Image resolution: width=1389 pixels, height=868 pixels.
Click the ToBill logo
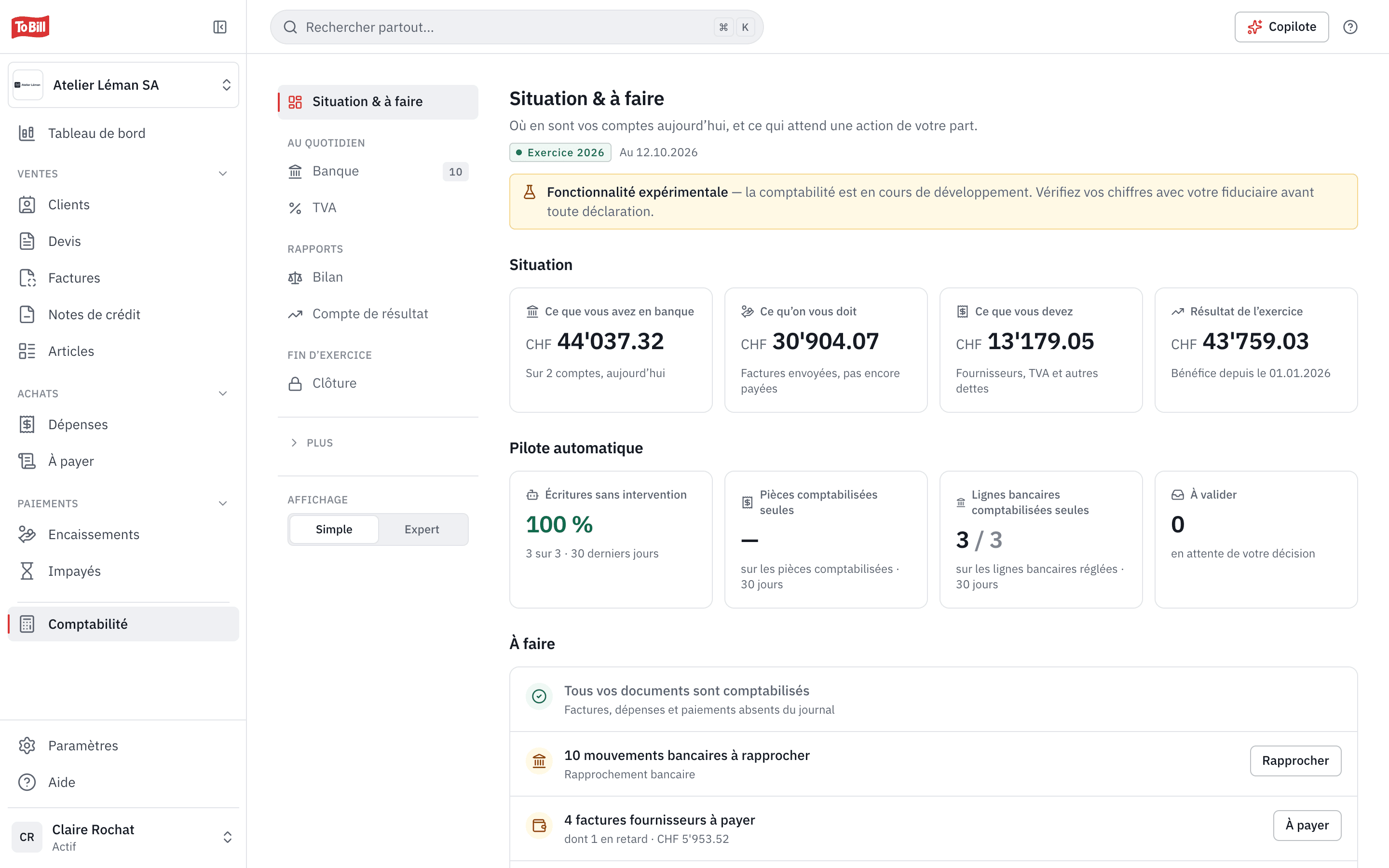[x=30, y=27]
